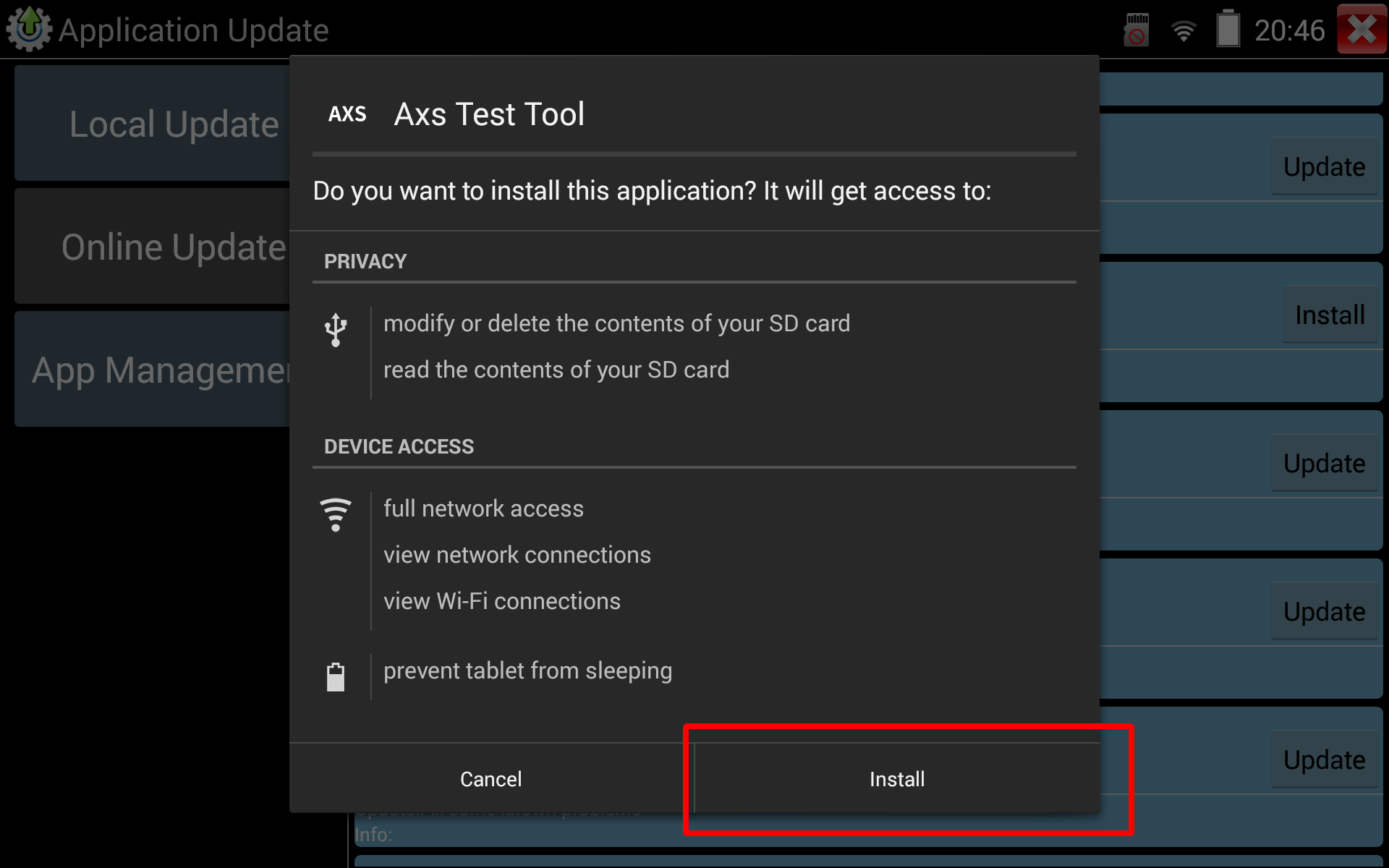Click the clock showing 20:46
The height and width of the screenshot is (868, 1389).
click(1289, 30)
